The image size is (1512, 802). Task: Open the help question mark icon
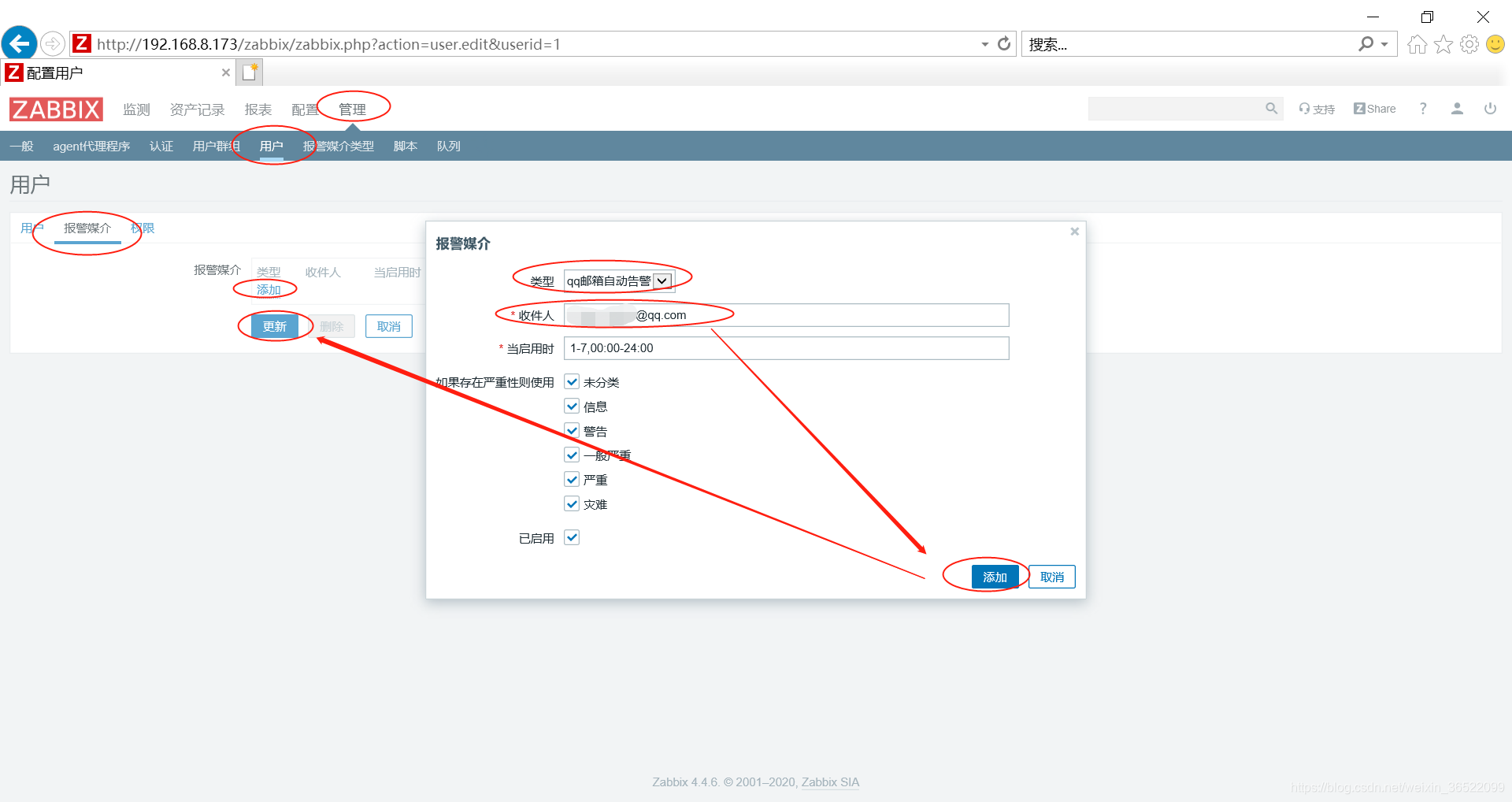1423,109
